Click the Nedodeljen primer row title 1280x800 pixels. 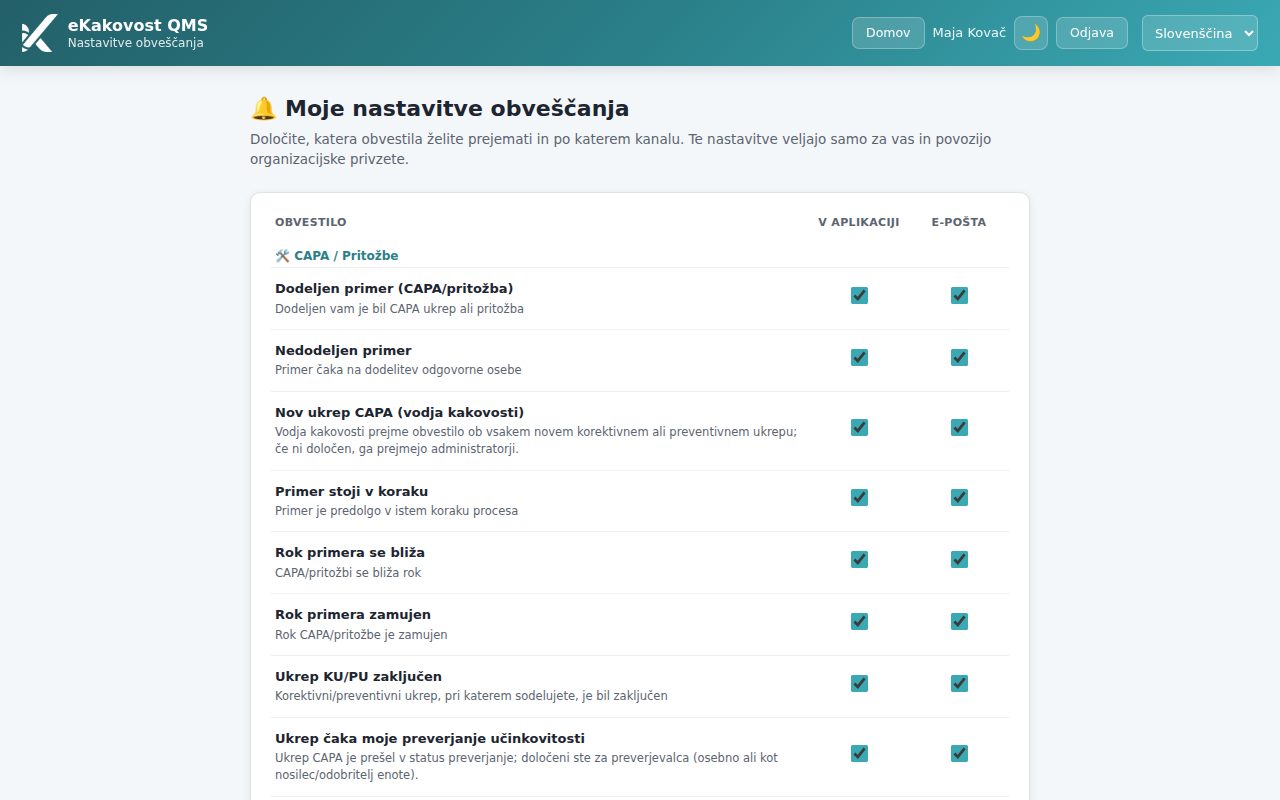tap(343, 351)
